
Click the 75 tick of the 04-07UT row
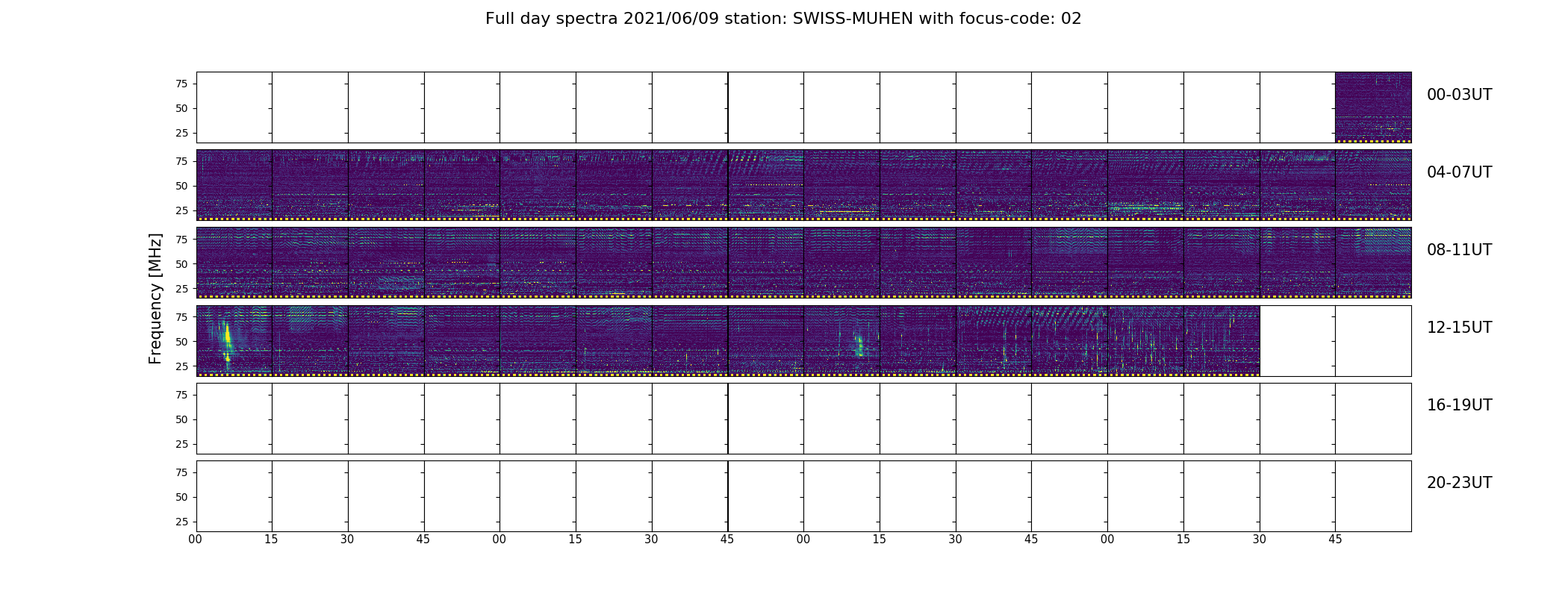coord(181,161)
